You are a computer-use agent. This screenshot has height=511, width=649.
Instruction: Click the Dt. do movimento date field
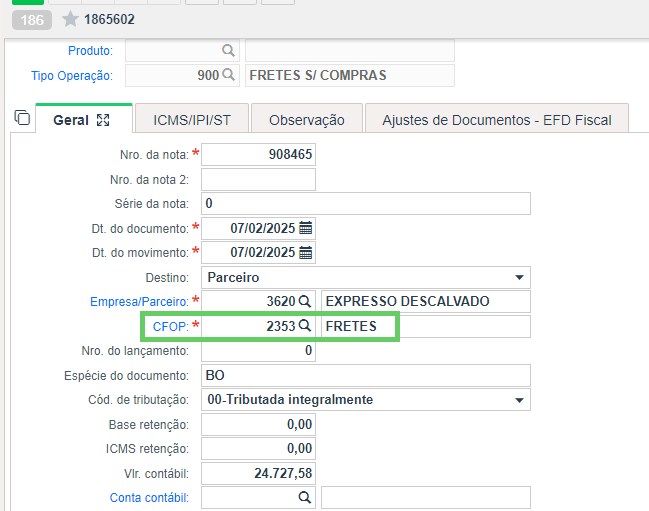point(258,252)
